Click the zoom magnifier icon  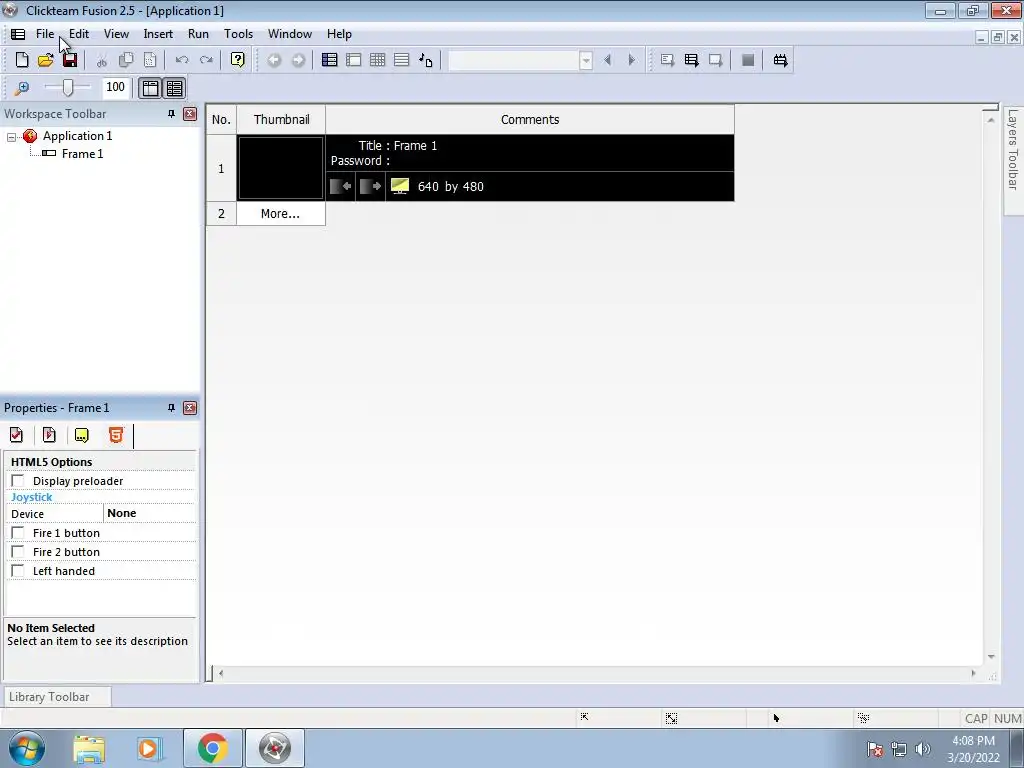pos(22,88)
